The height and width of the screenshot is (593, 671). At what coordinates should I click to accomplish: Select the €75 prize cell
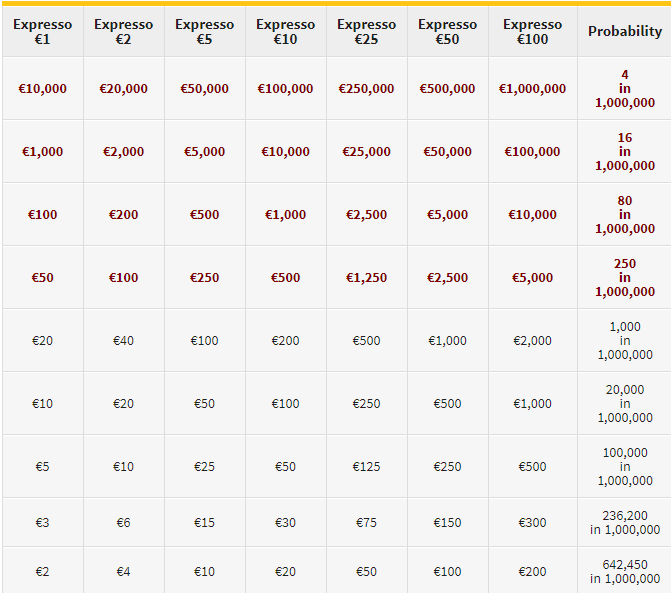(x=366, y=523)
